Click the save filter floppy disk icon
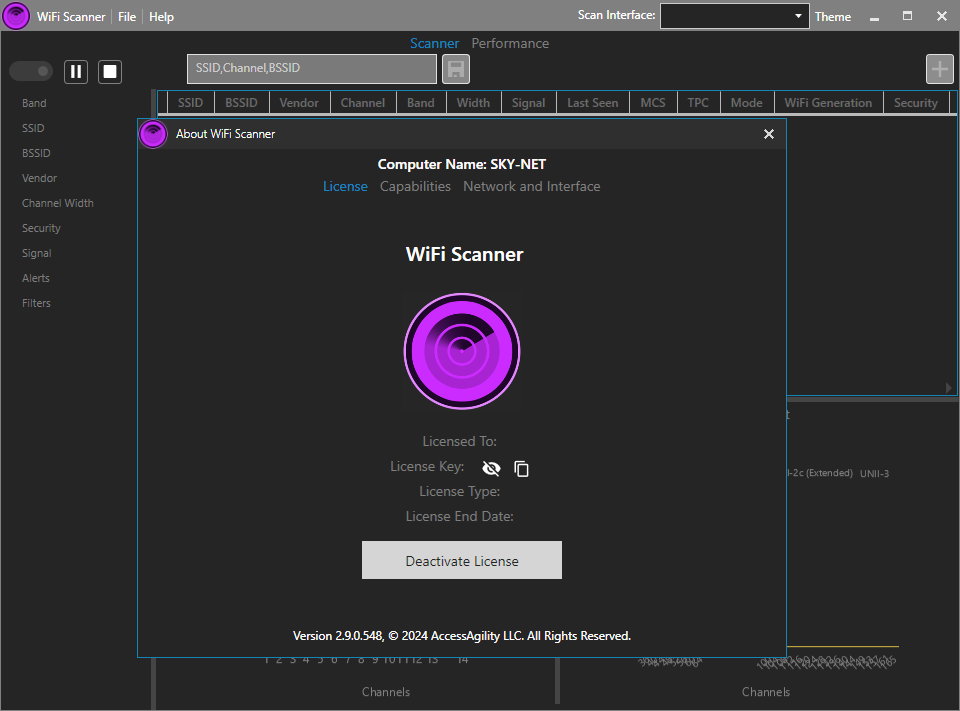This screenshot has width=960, height=711. 456,69
